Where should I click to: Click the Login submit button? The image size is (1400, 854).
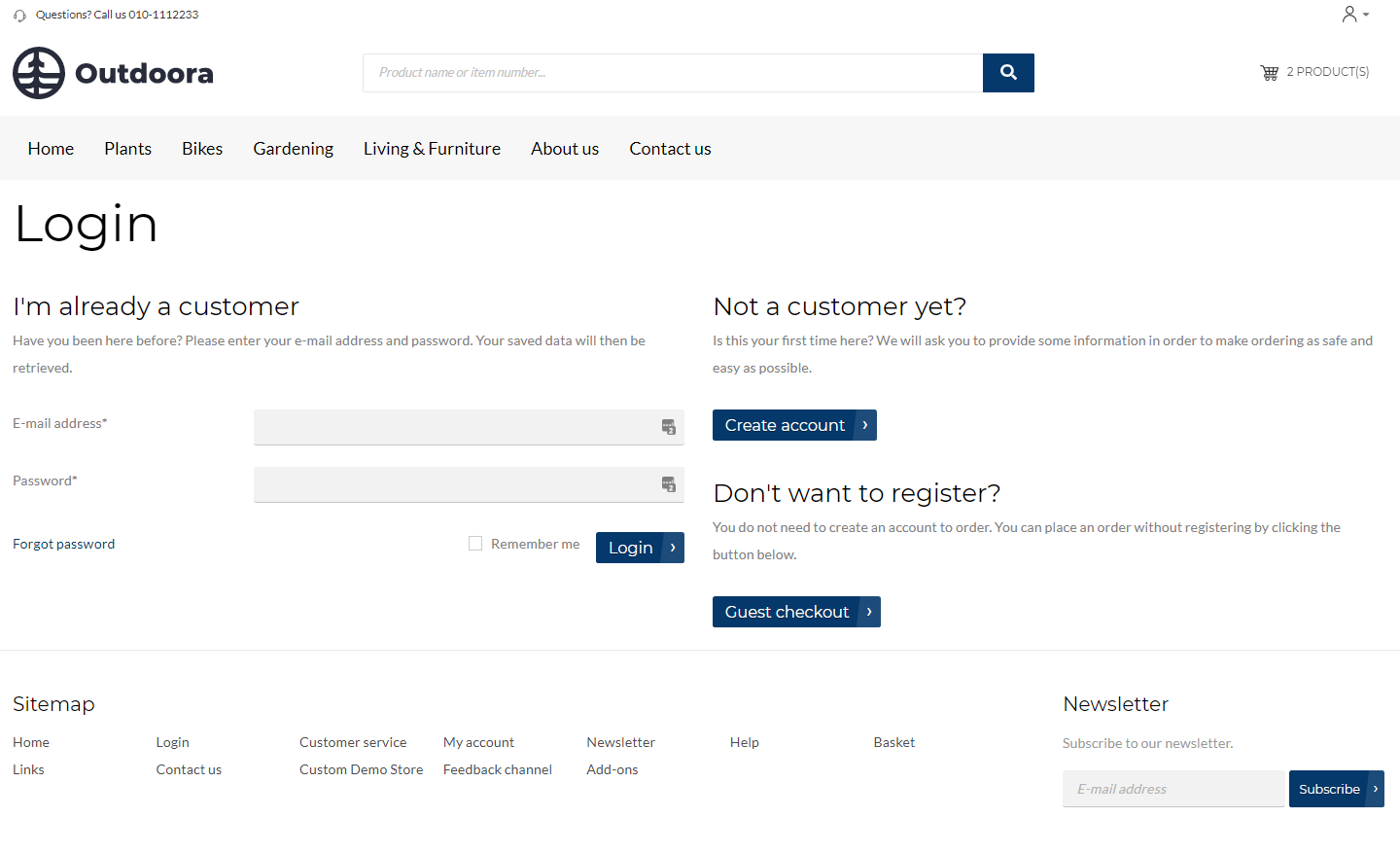tap(640, 548)
